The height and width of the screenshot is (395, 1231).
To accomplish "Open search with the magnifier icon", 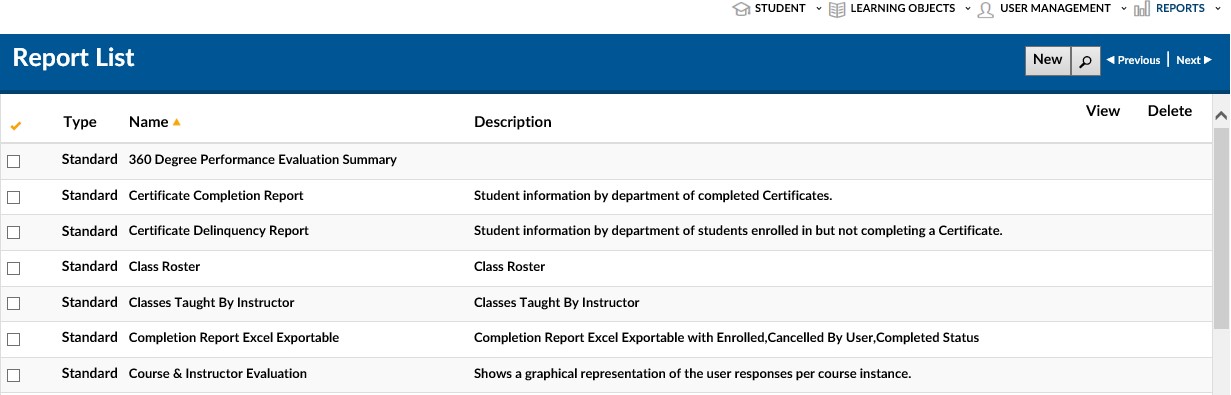I will coord(1085,61).
